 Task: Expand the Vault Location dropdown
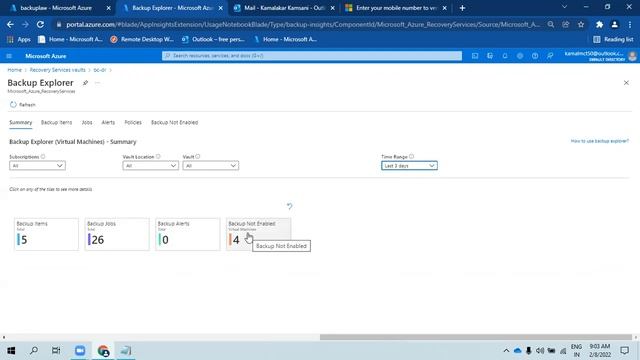click(150, 166)
